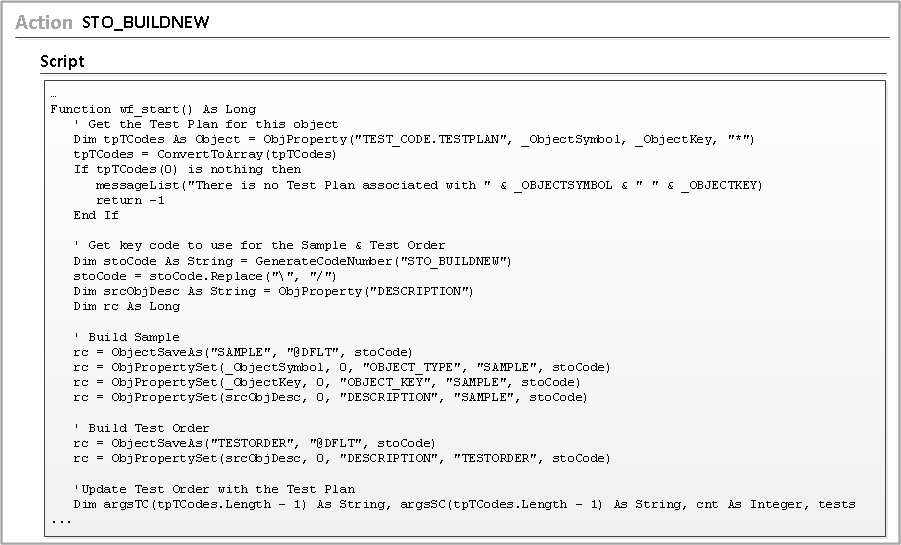Click the Dim rc As Long line
Viewport: 901px width, 545px height.
pyautogui.click(x=127, y=306)
